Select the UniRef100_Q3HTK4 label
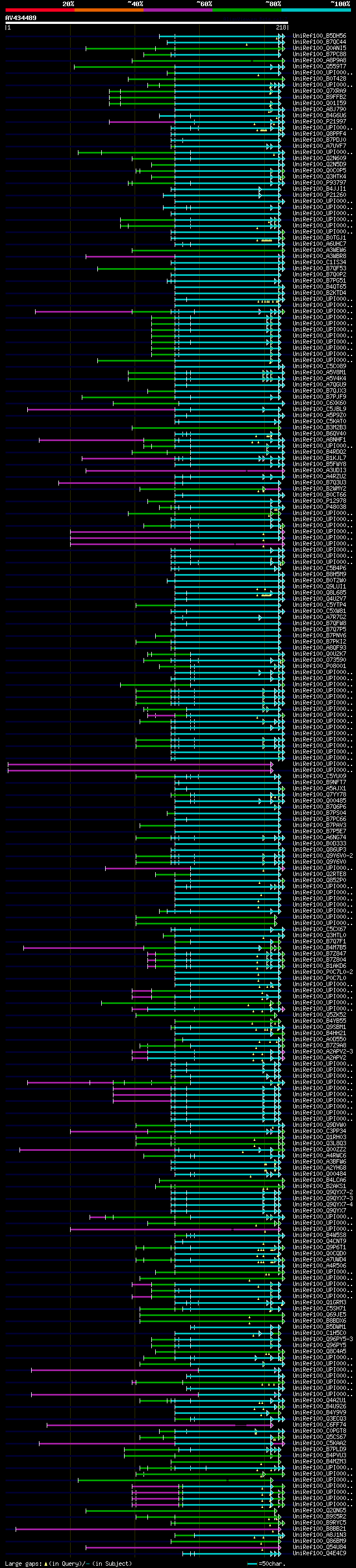This screenshot has width=356, height=1568. 319,176
